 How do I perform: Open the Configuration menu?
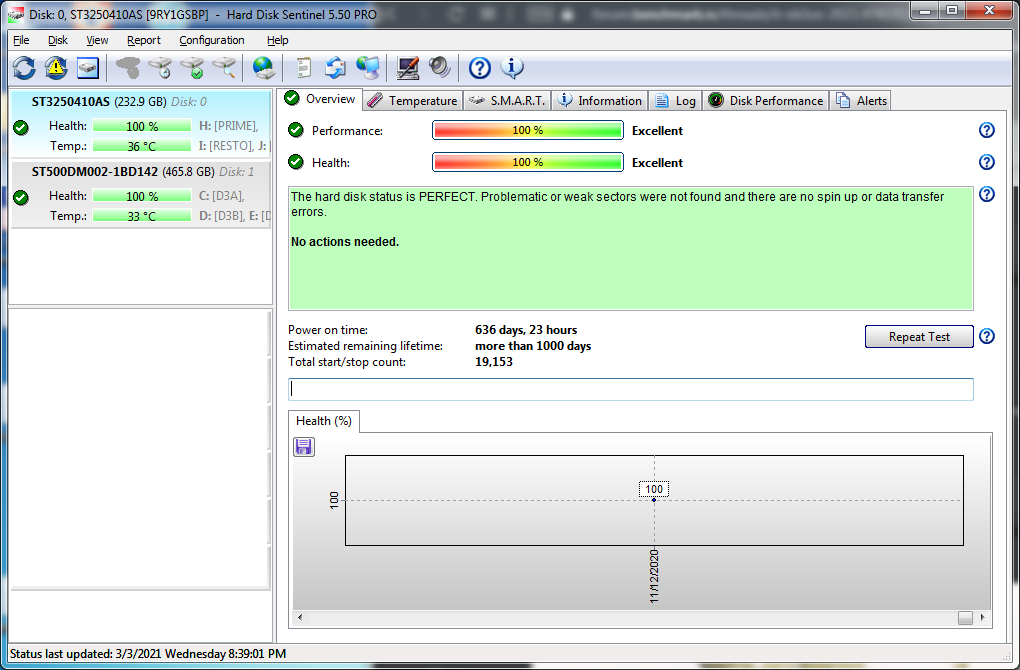point(211,40)
